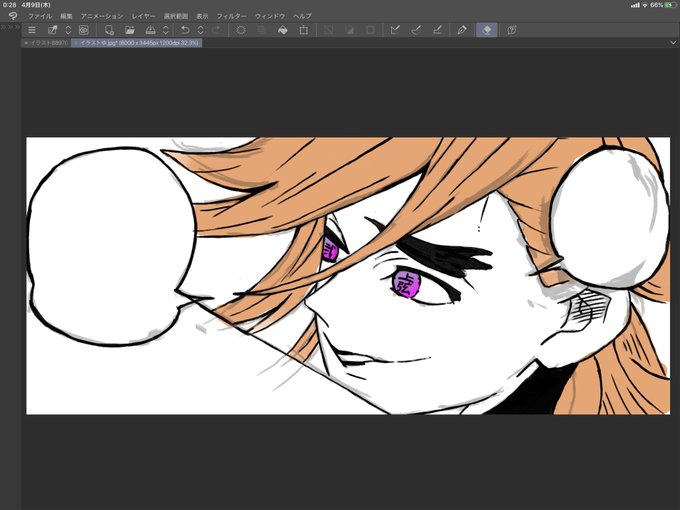Click the pen nib tool icon
The width and height of the screenshot is (680, 510).
pyautogui.click(x=462, y=30)
